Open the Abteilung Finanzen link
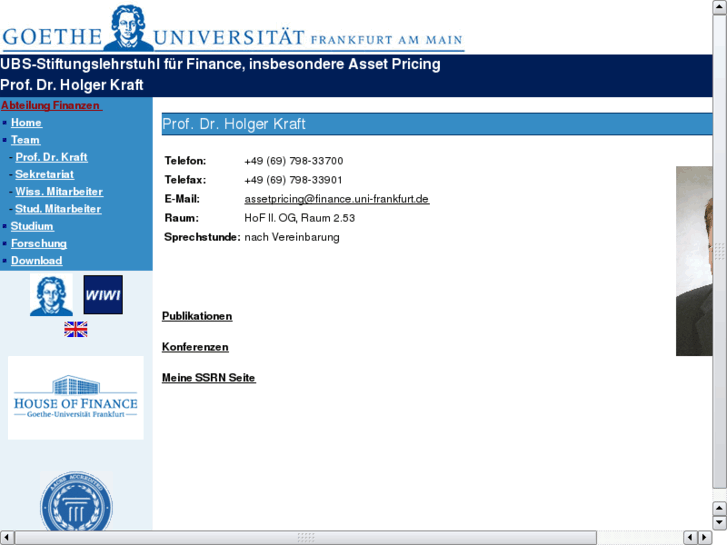Viewport: 727px width, 545px height. pyautogui.click(x=51, y=105)
